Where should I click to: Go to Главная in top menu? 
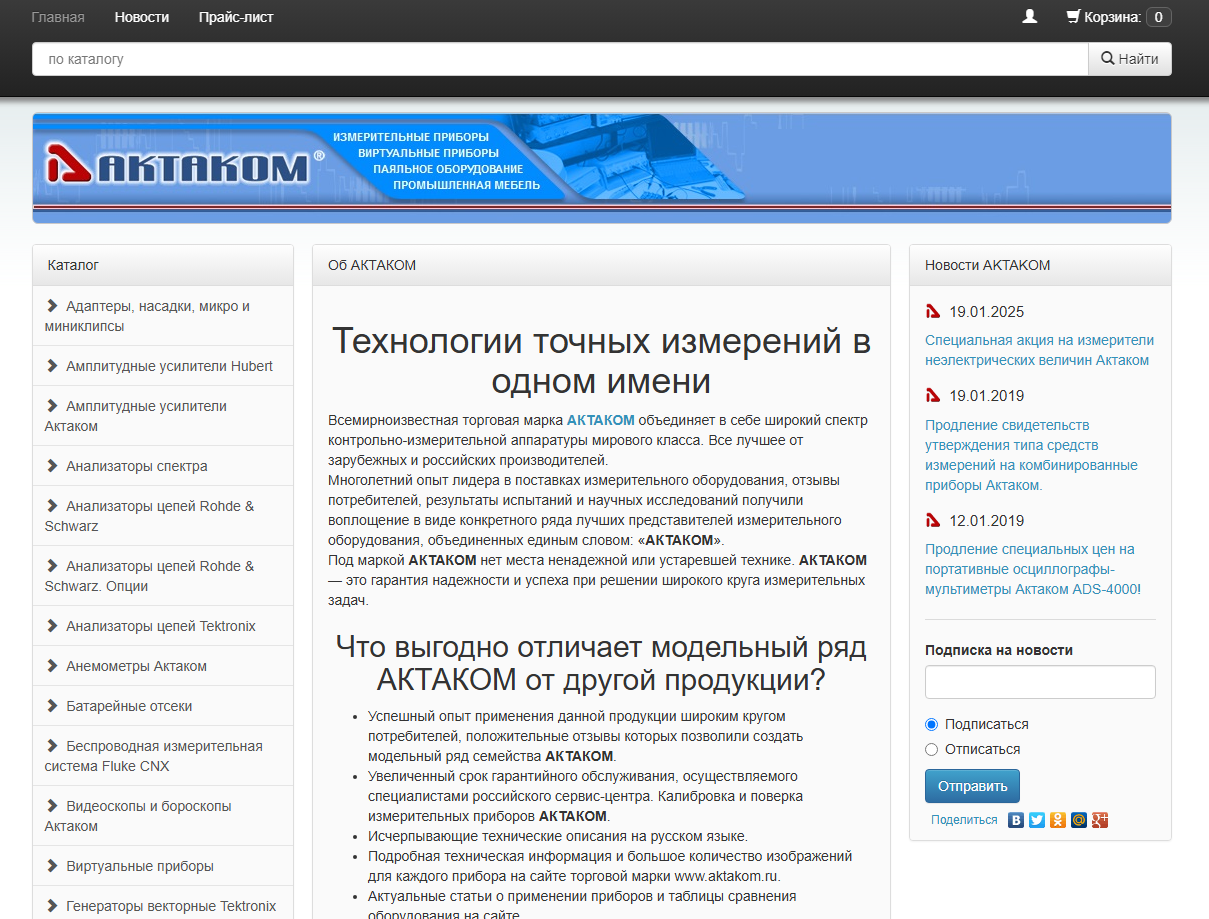tap(58, 17)
